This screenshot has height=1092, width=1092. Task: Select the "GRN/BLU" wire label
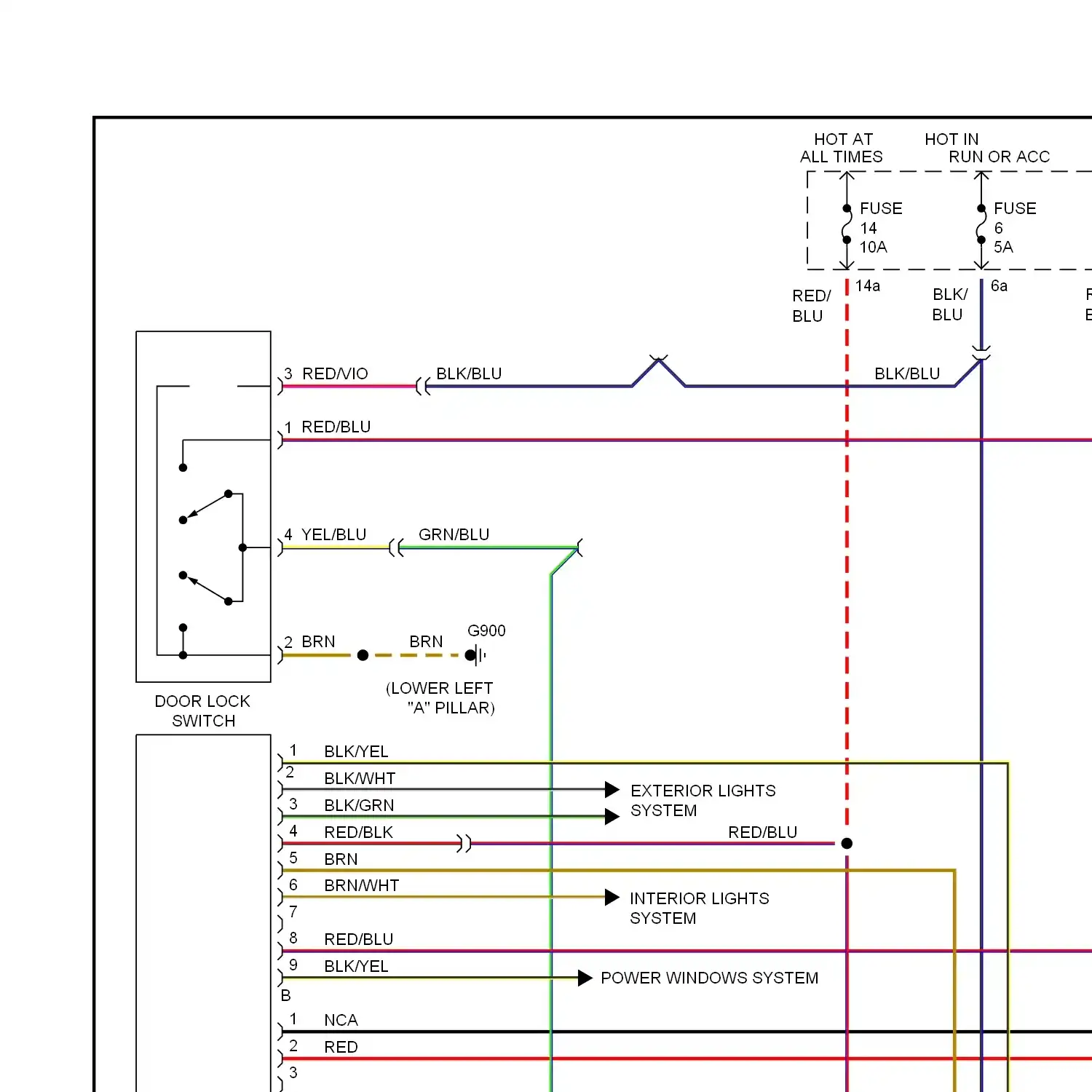click(454, 534)
